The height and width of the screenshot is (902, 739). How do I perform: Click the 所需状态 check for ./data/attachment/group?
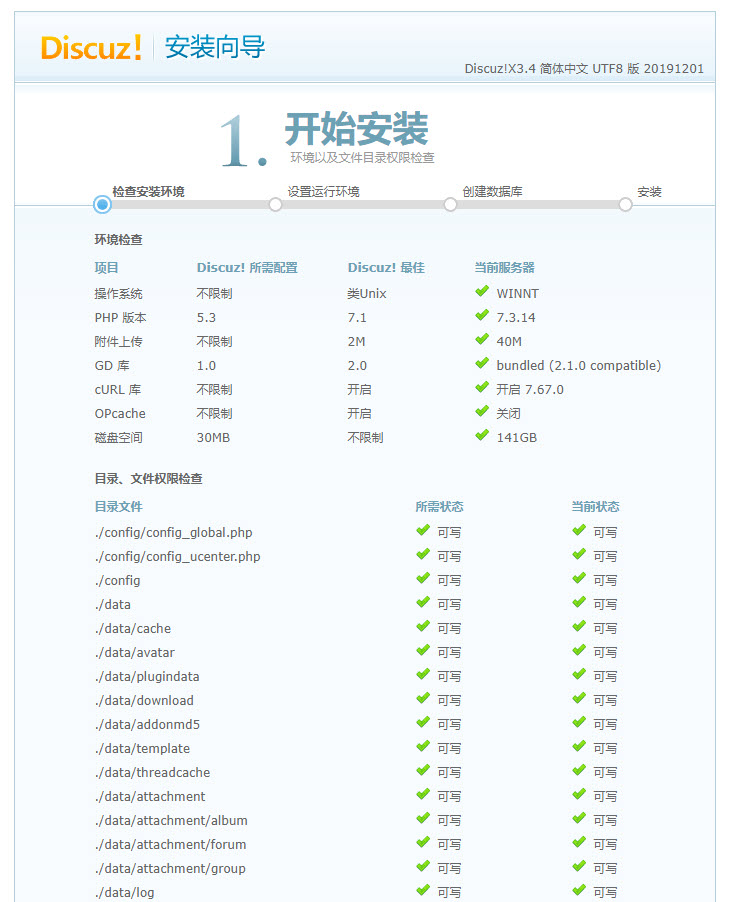pyautogui.click(x=423, y=866)
